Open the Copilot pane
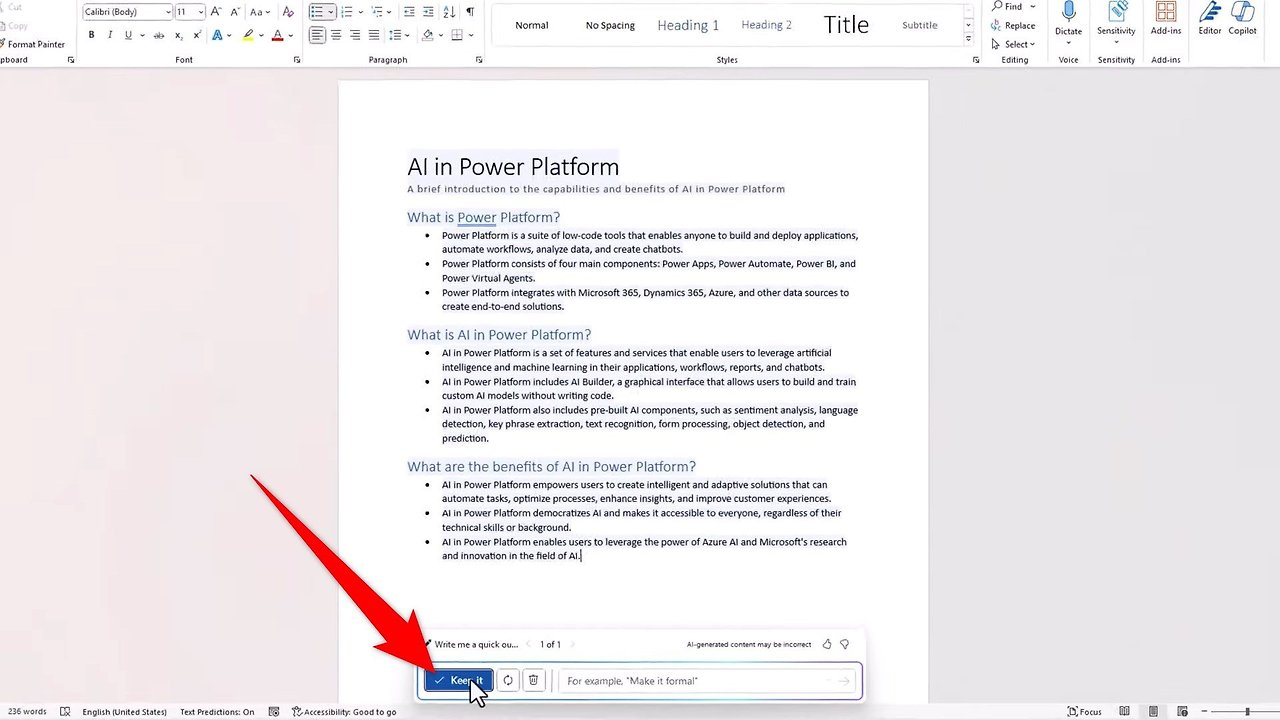 coord(1243,20)
